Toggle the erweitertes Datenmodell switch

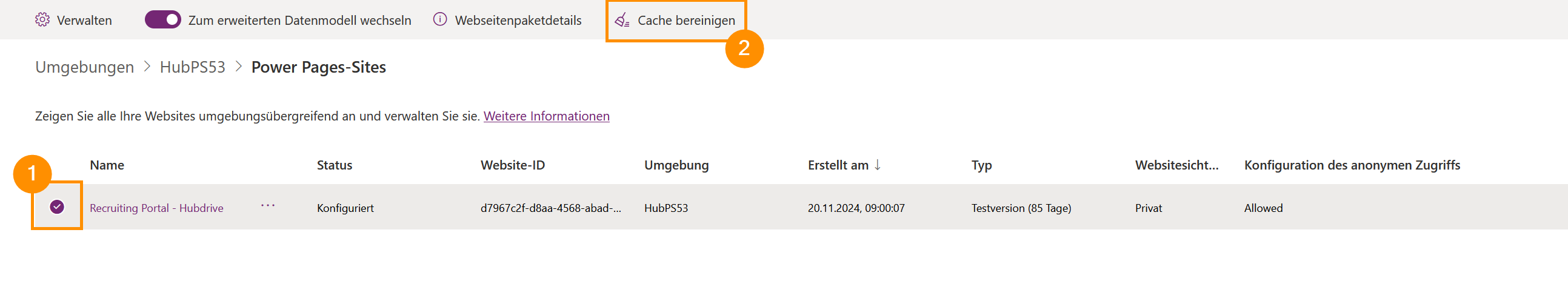point(162,20)
